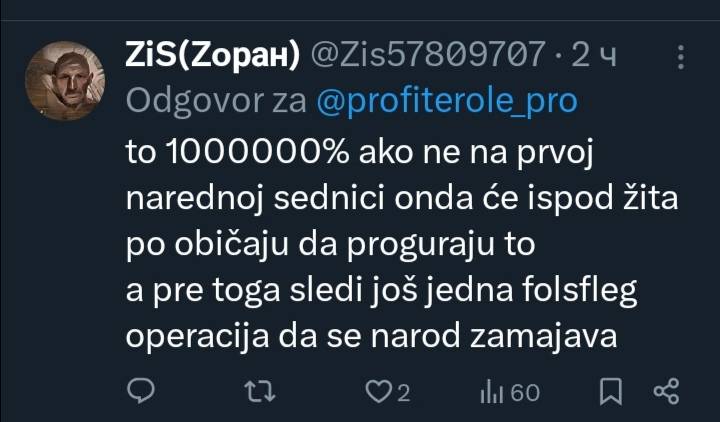Click the word 'folsfleg' in the tweet
720x422 pixels.
(x=579, y=292)
